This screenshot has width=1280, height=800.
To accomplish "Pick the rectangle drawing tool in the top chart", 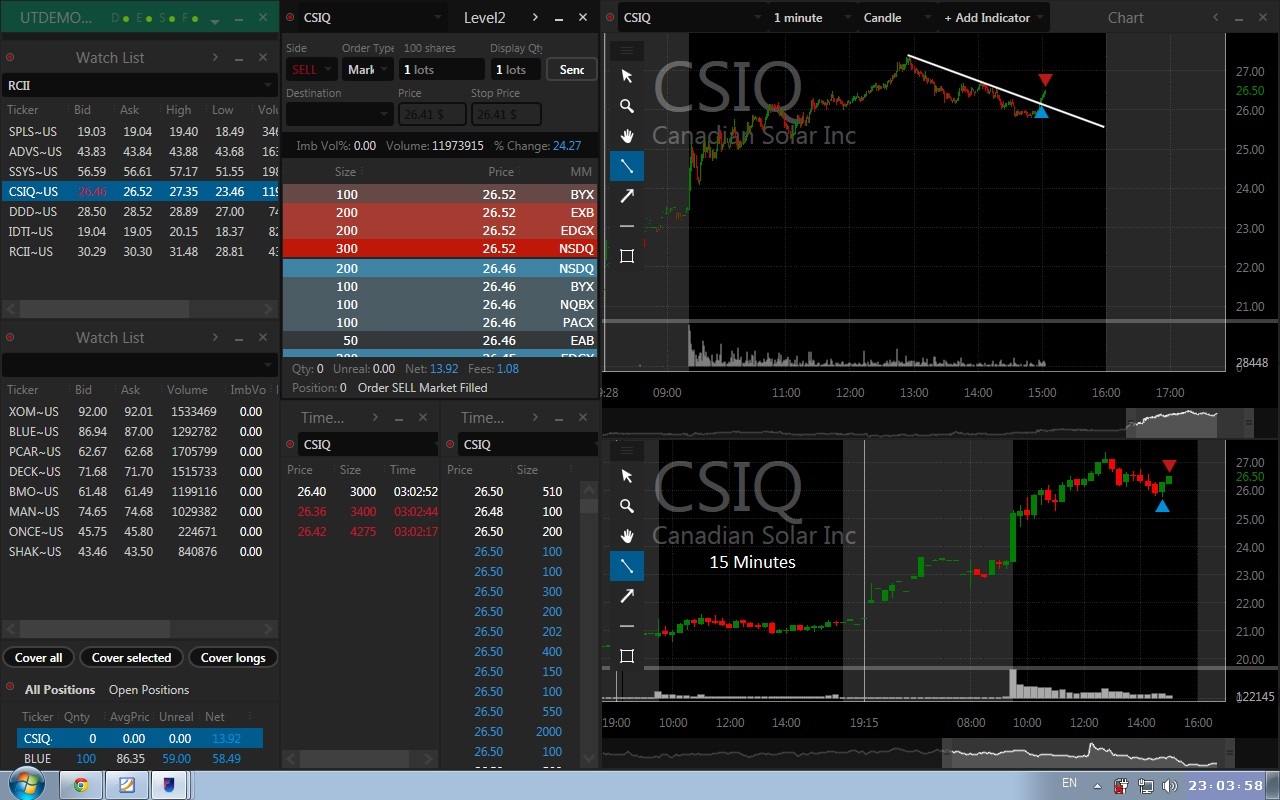I will pos(627,256).
